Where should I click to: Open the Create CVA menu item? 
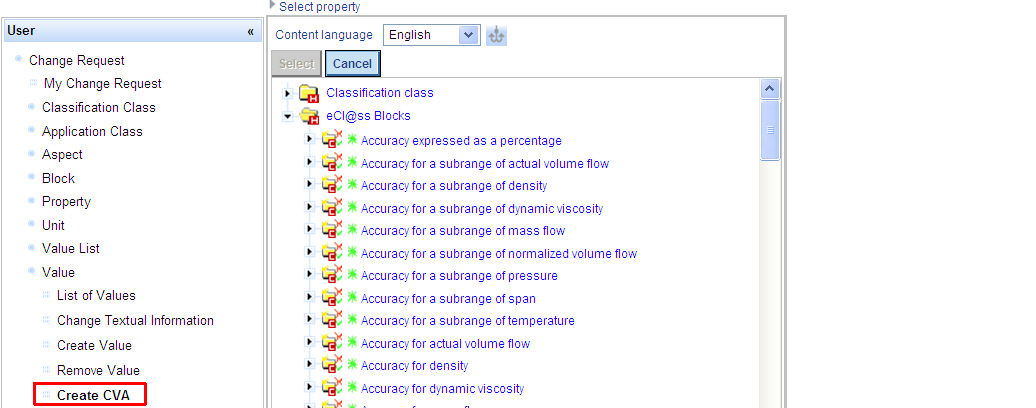[x=93, y=395]
